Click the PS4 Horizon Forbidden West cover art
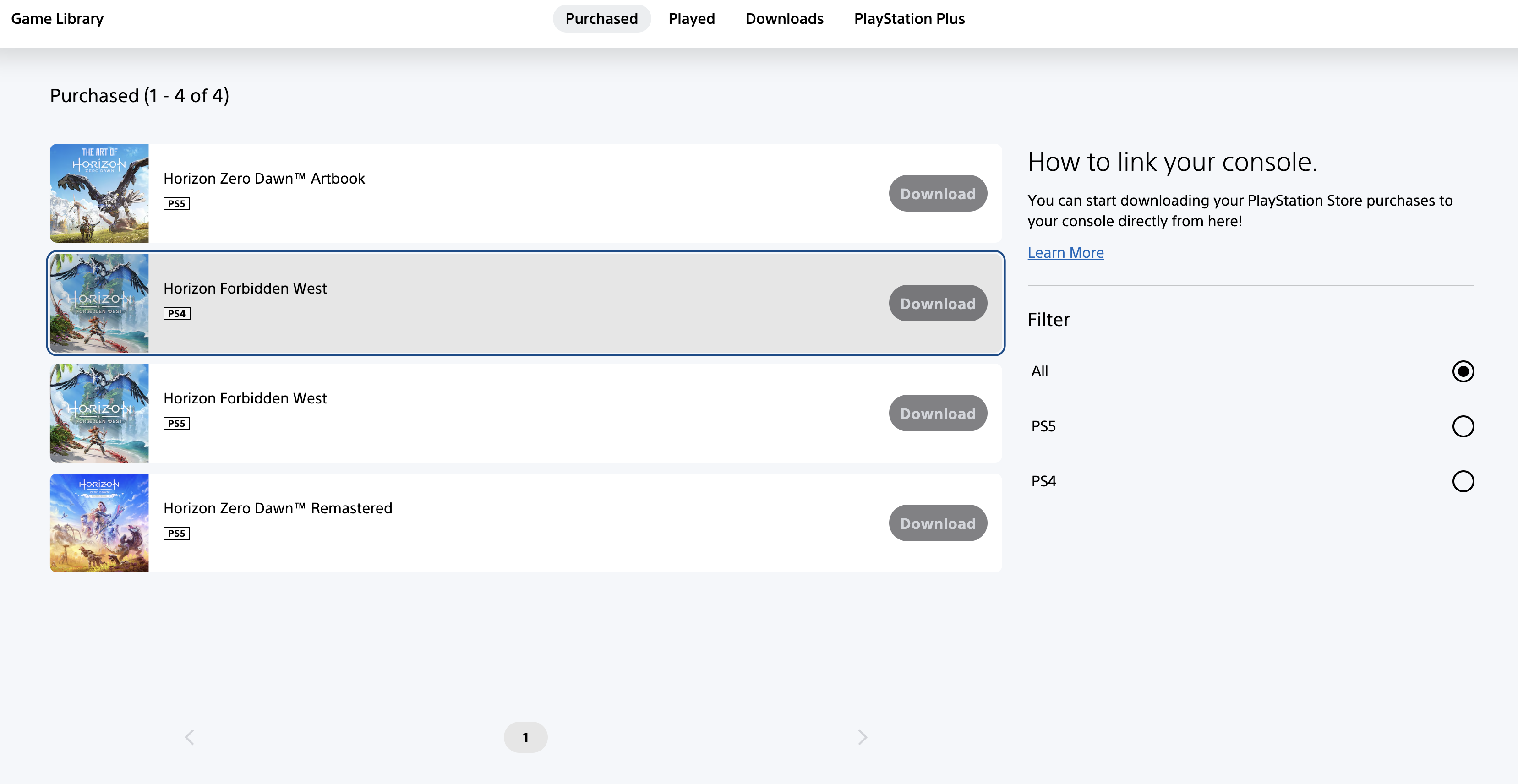1518x784 pixels. 99,303
